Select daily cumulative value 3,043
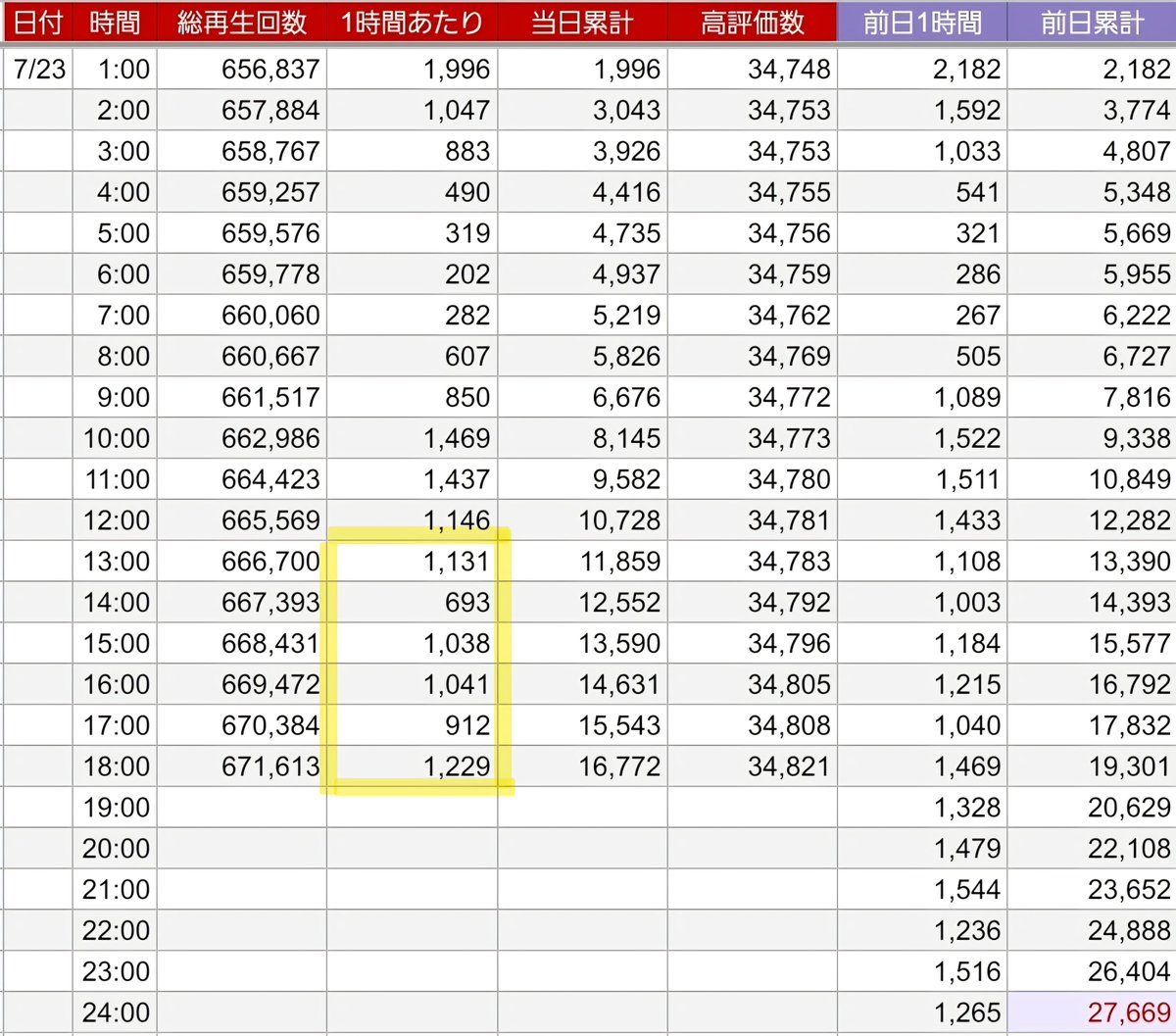1176x1036 pixels. click(x=582, y=110)
